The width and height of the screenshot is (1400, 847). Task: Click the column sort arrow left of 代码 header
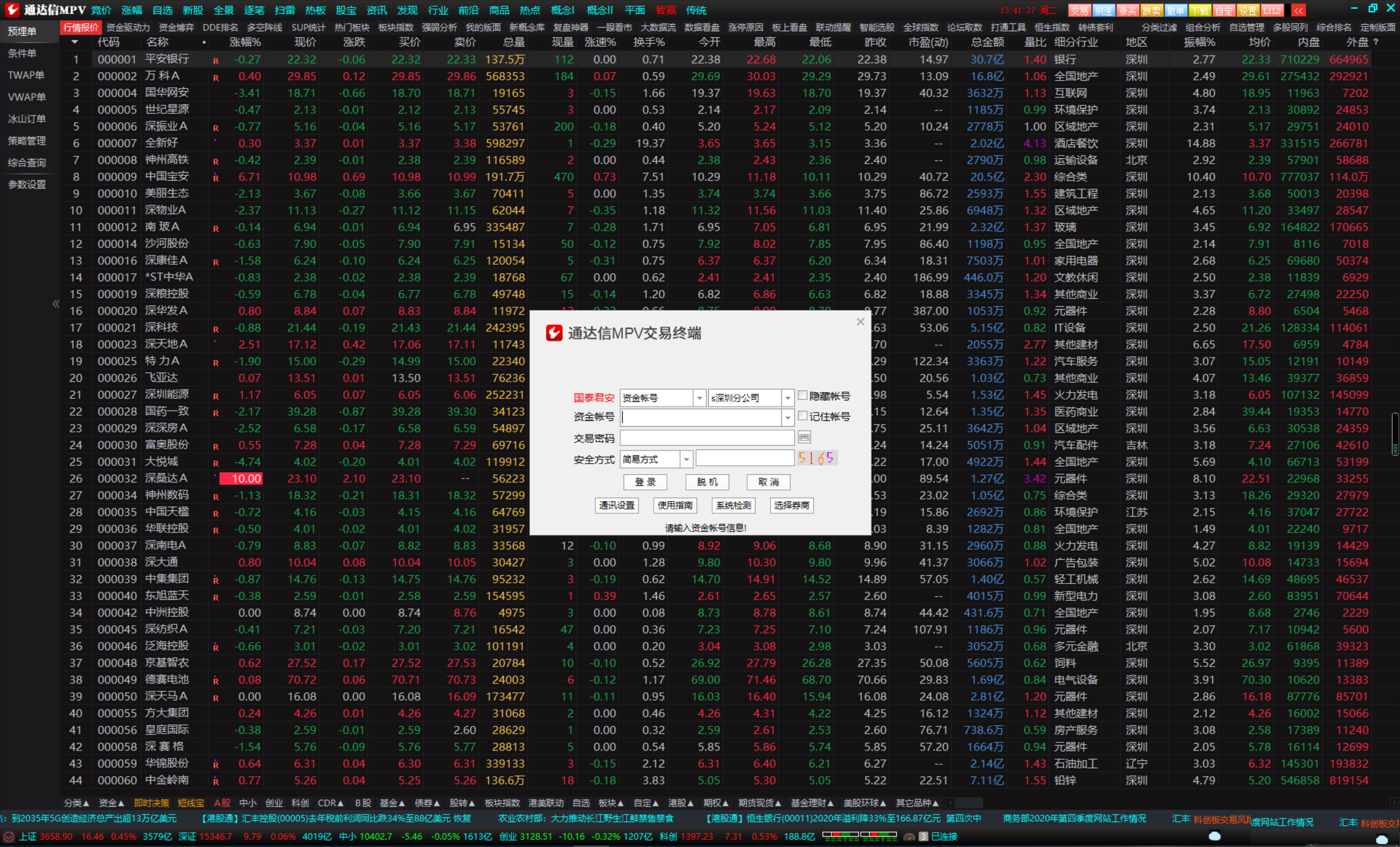pyautogui.click(x=75, y=42)
